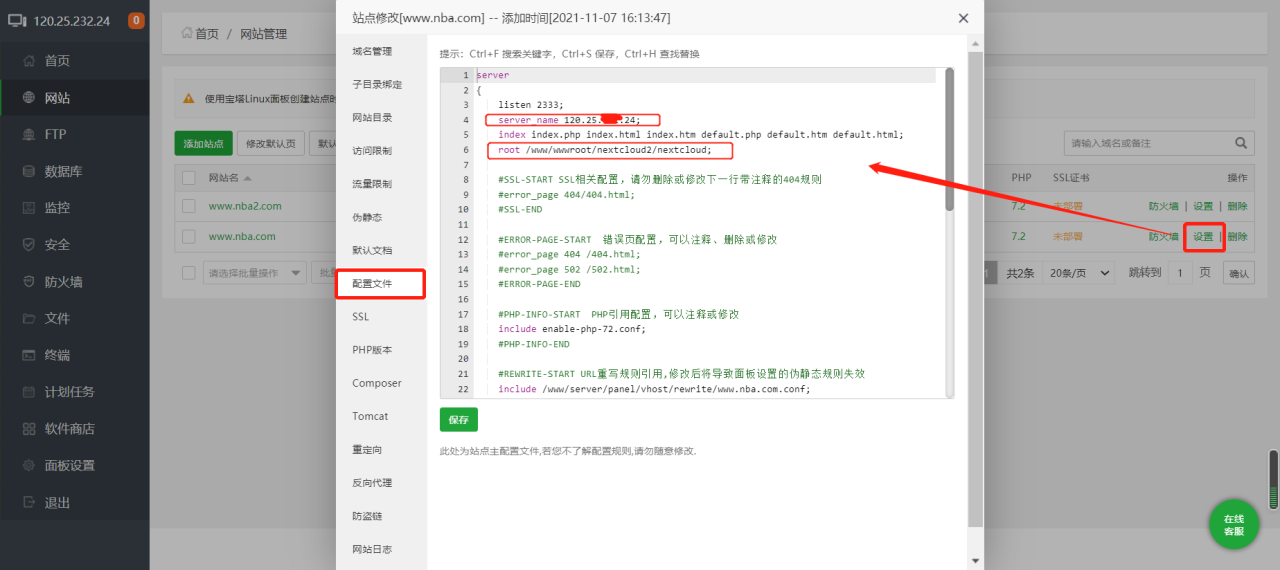The image size is (1280, 570).
Task: Open the www.nba2.com site link
Action: 245,206
